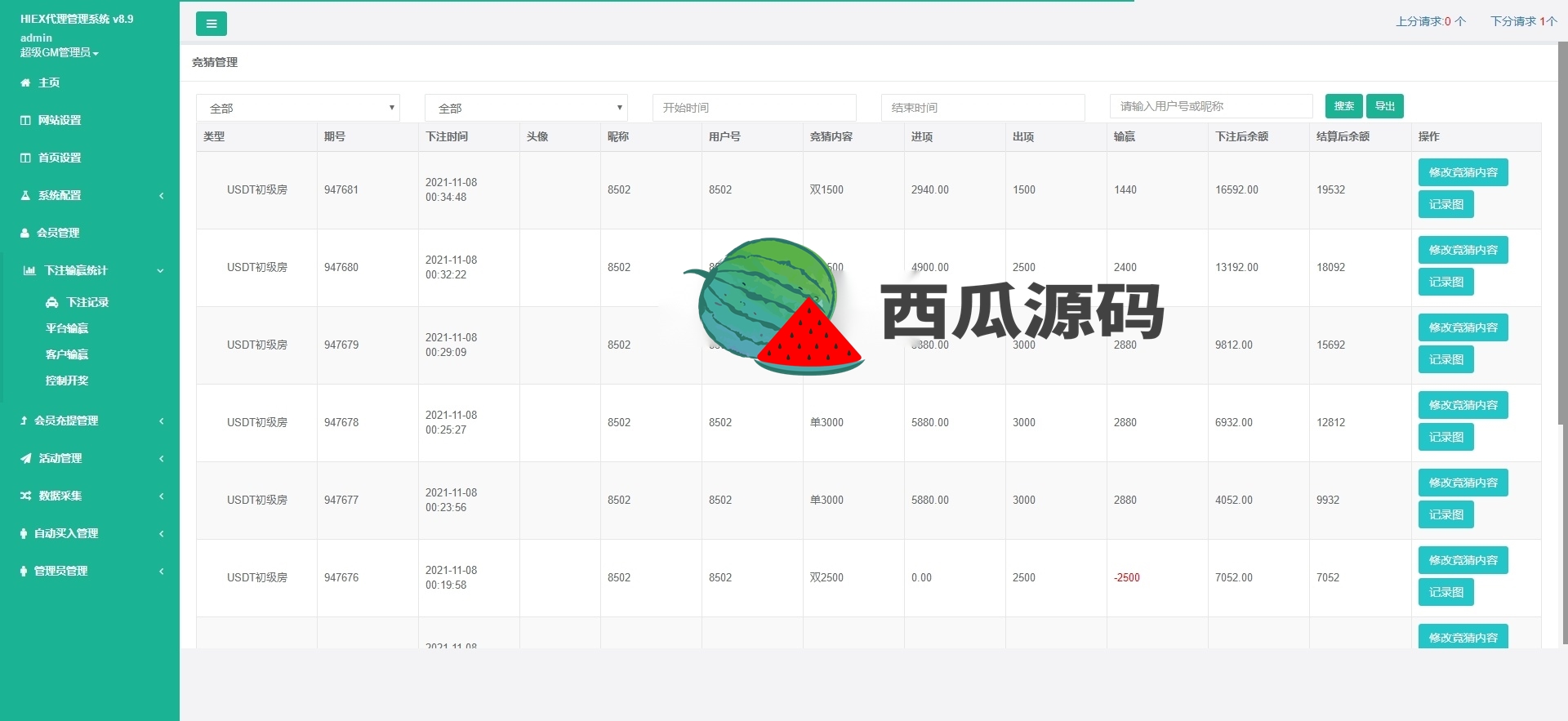
Task: Click the 系统配置 flask icon
Action: click(x=25, y=195)
